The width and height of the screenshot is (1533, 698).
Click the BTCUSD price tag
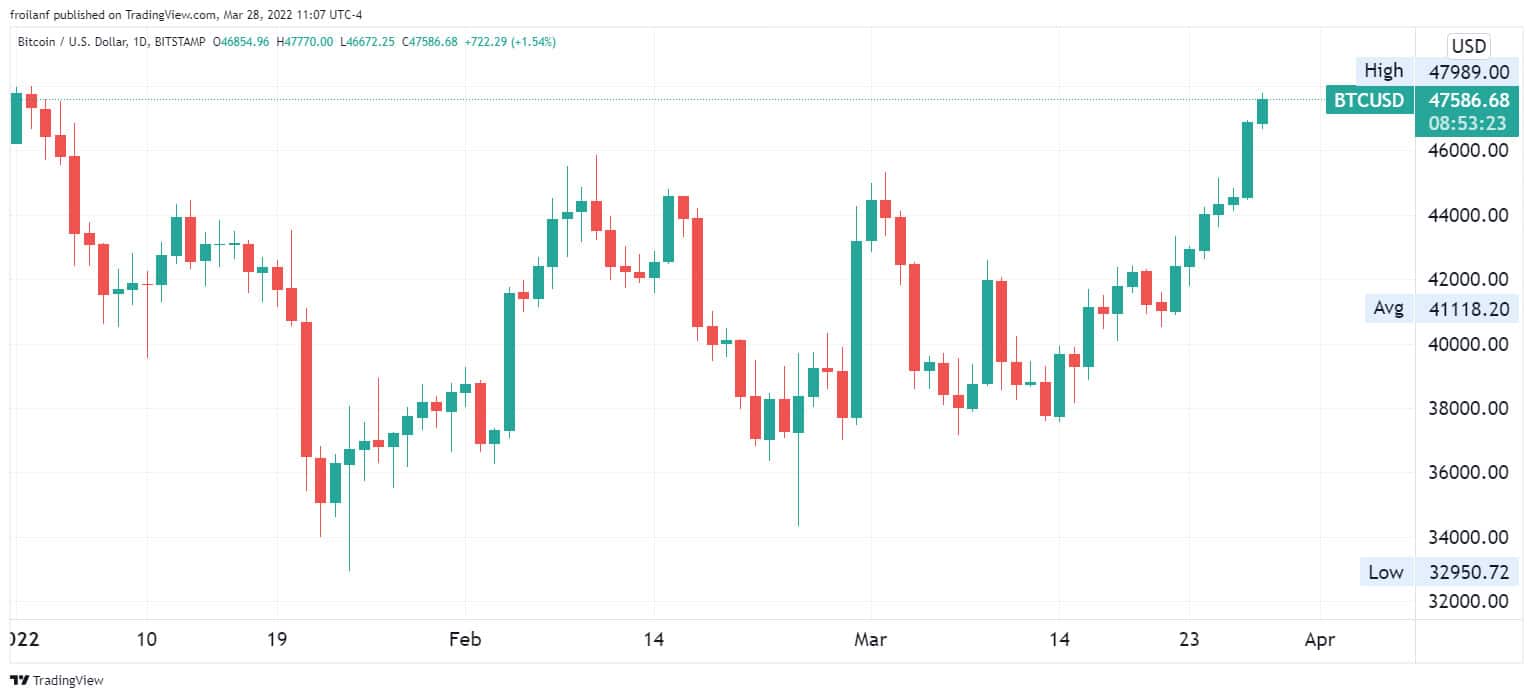coord(1369,100)
